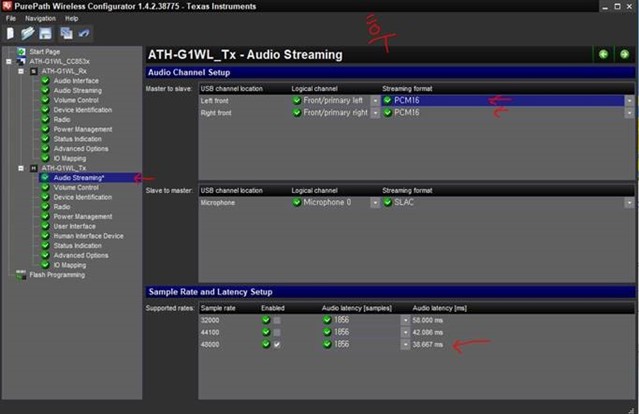The width and height of the screenshot is (639, 414).
Task: Click green check next to Microphone 0
Action: [x=297, y=203]
